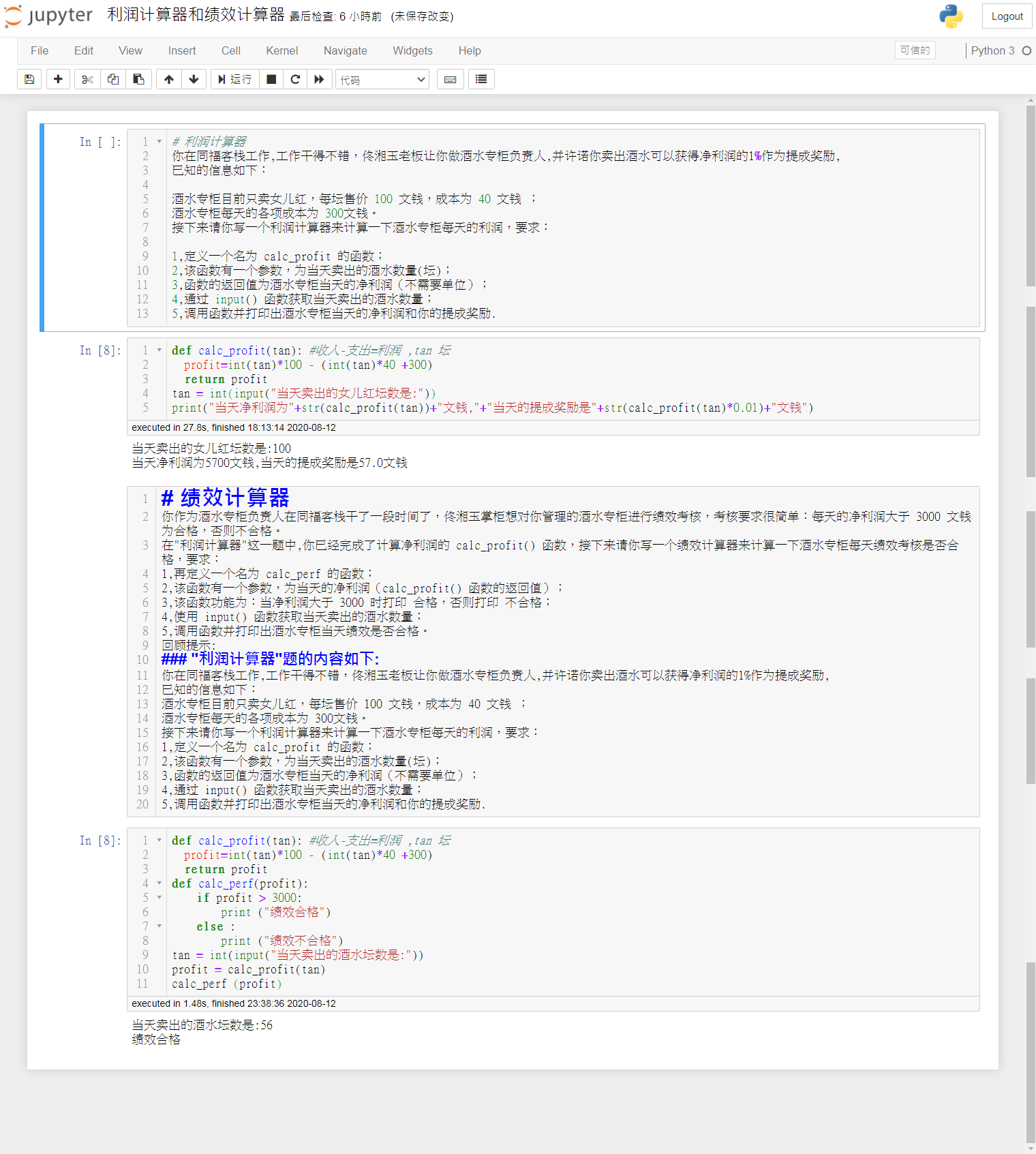Place cursor on calc_perf (profit) line 11
Image resolution: width=1036 pixels, height=1154 pixels.
(226, 984)
